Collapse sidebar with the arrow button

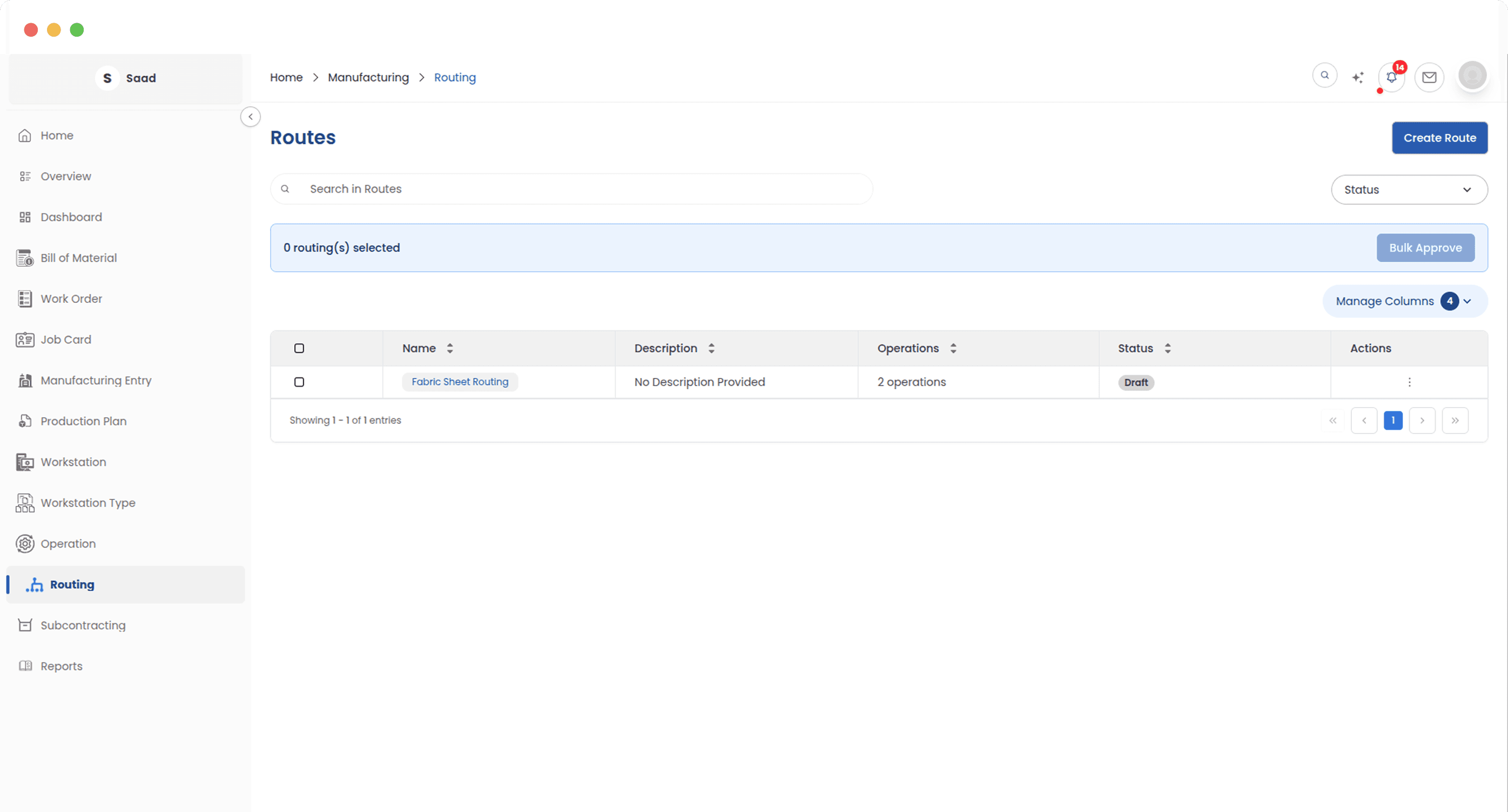tap(251, 117)
